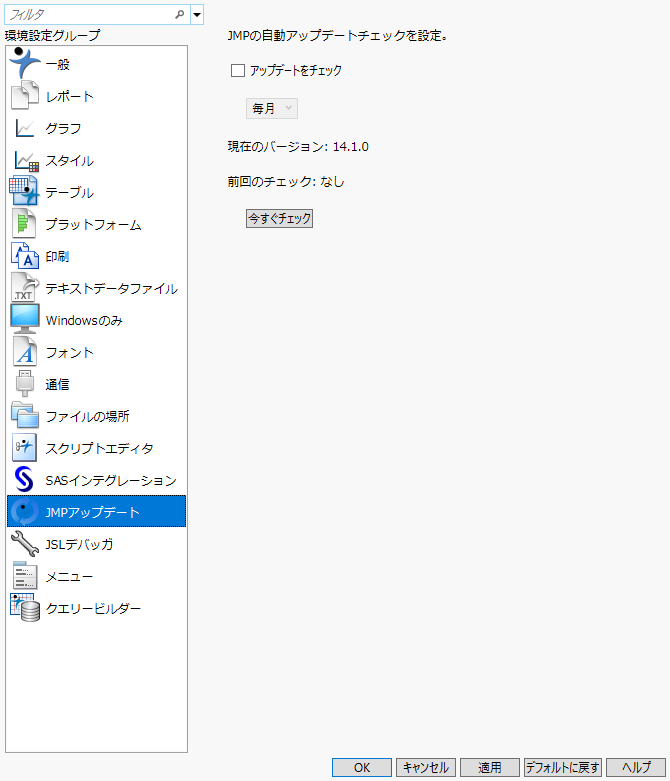670x781 pixels.
Task: Select the メニュー label in group list
Action: pyautogui.click(x=69, y=576)
